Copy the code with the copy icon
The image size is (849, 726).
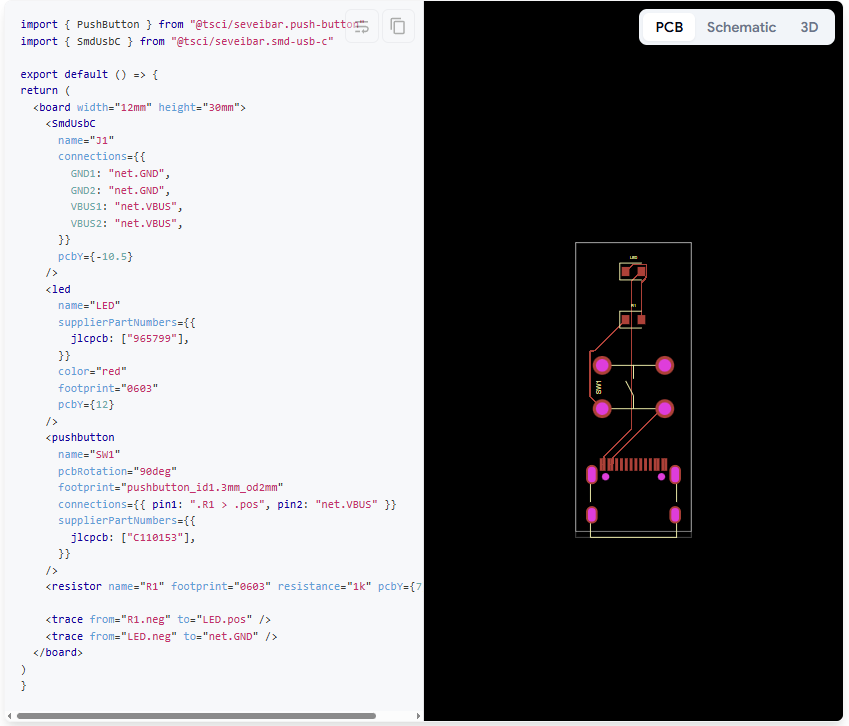pyautogui.click(x=398, y=26)
